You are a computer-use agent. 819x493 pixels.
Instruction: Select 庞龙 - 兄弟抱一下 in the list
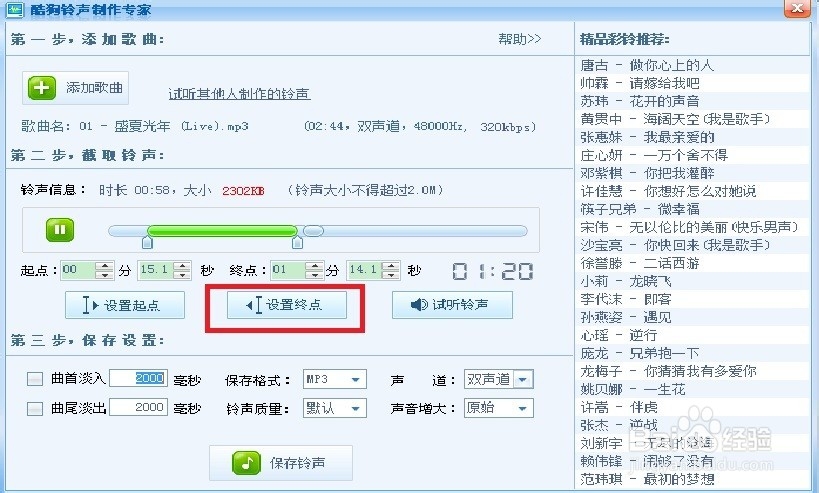(694, 353)
